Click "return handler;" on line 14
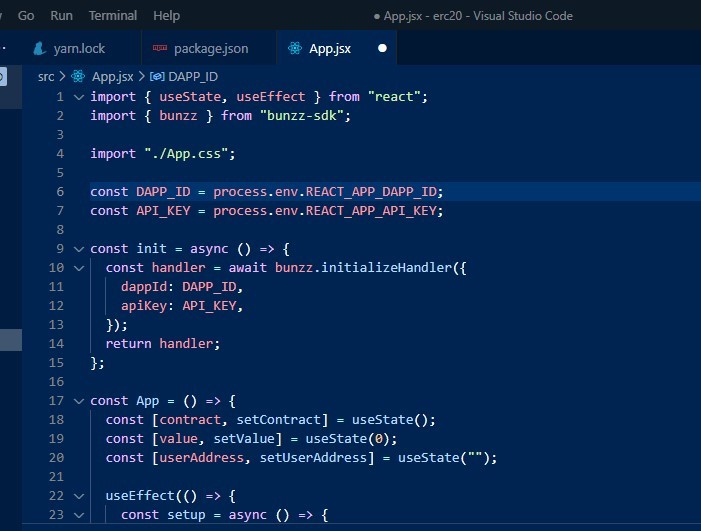The image size is (701, 531). click(163, 344)
